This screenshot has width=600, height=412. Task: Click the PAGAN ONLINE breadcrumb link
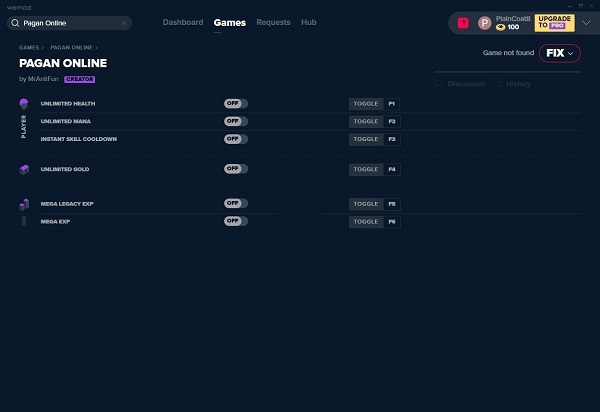click(x=72, y=47)
